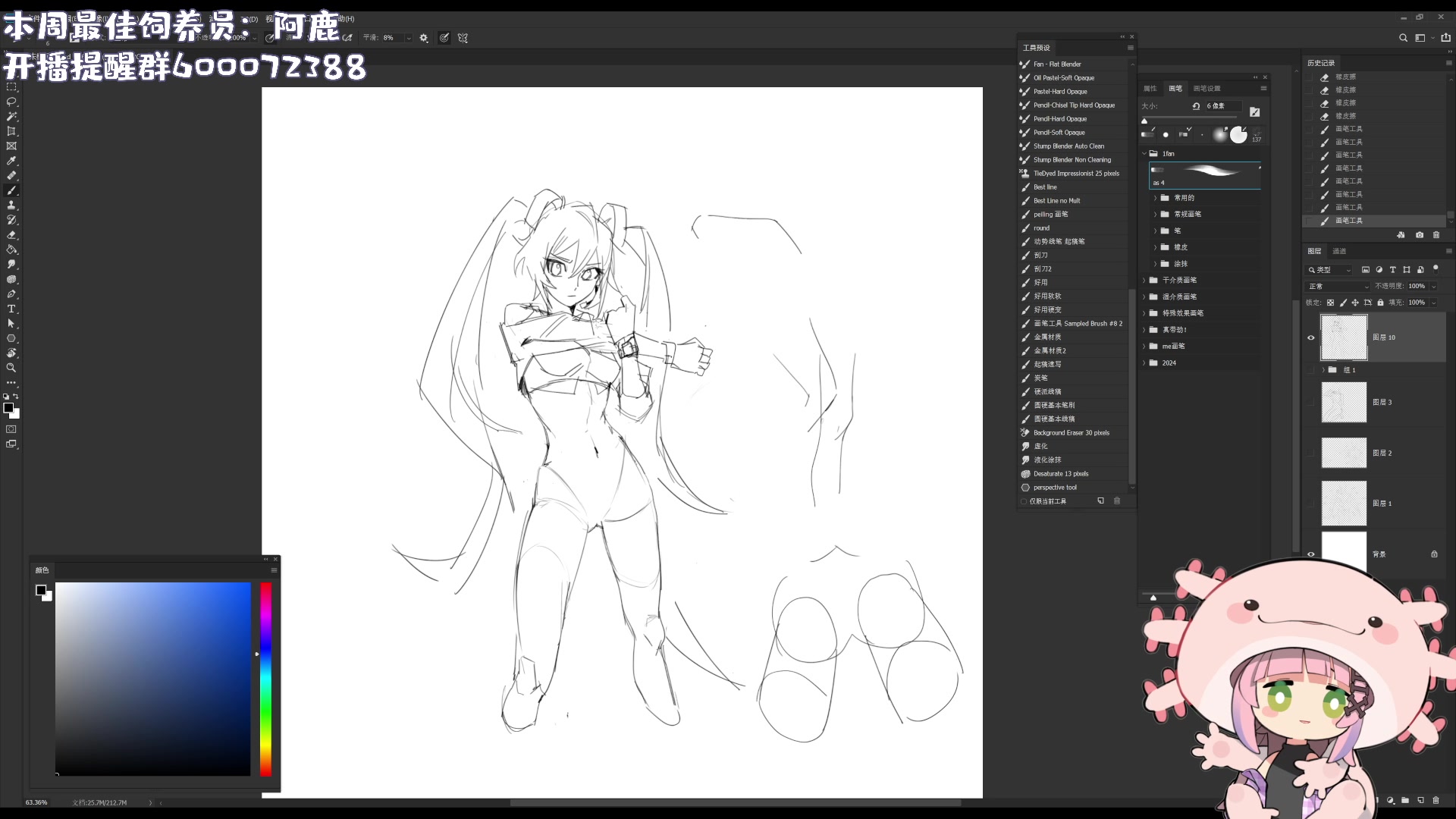Open smoothing 8% dropdown arrow
Screen dimensions: 1456x819
pyautogui.click(x=408, y=38)
